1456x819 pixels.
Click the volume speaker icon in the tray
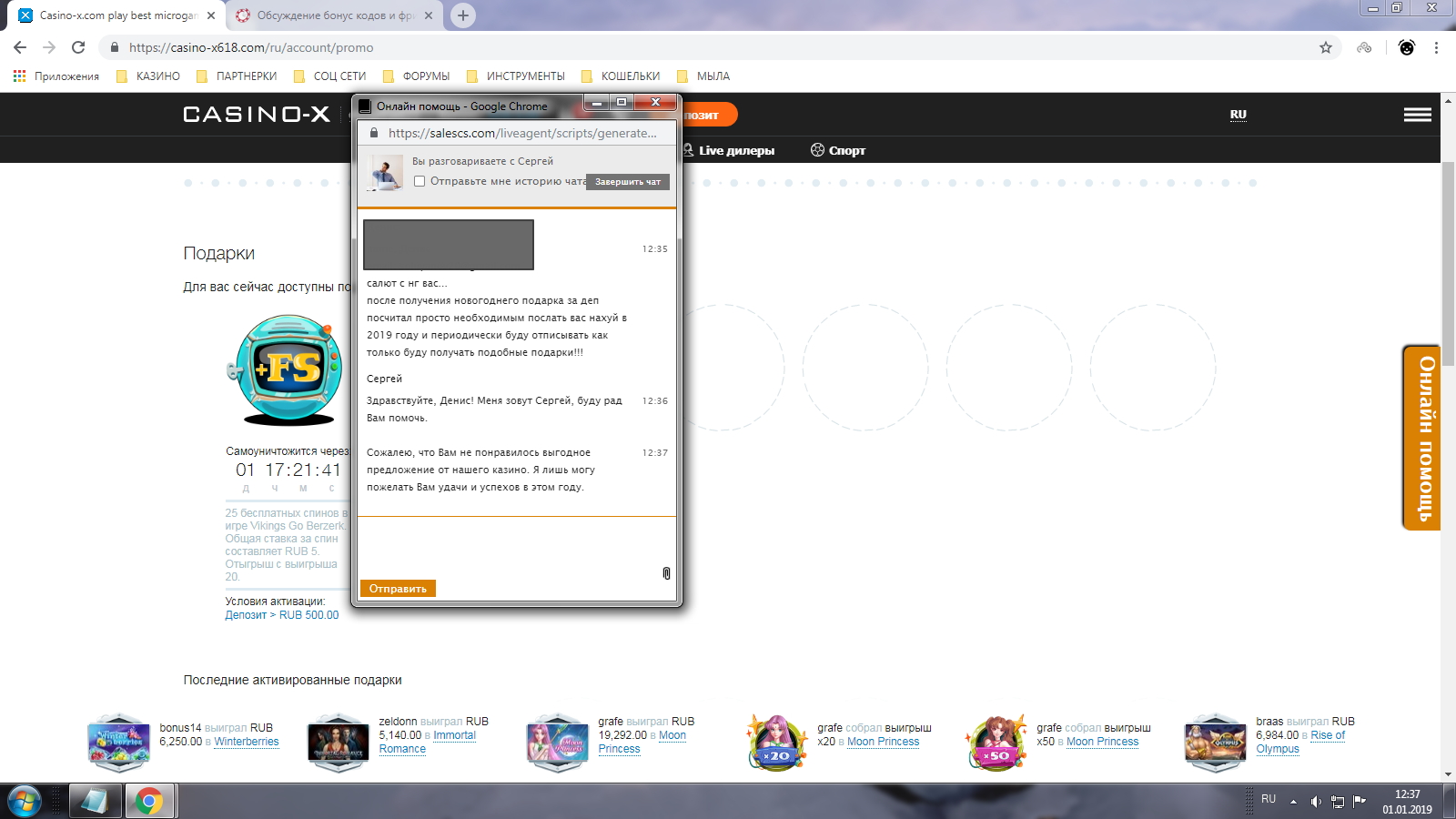click(1315, 801)
